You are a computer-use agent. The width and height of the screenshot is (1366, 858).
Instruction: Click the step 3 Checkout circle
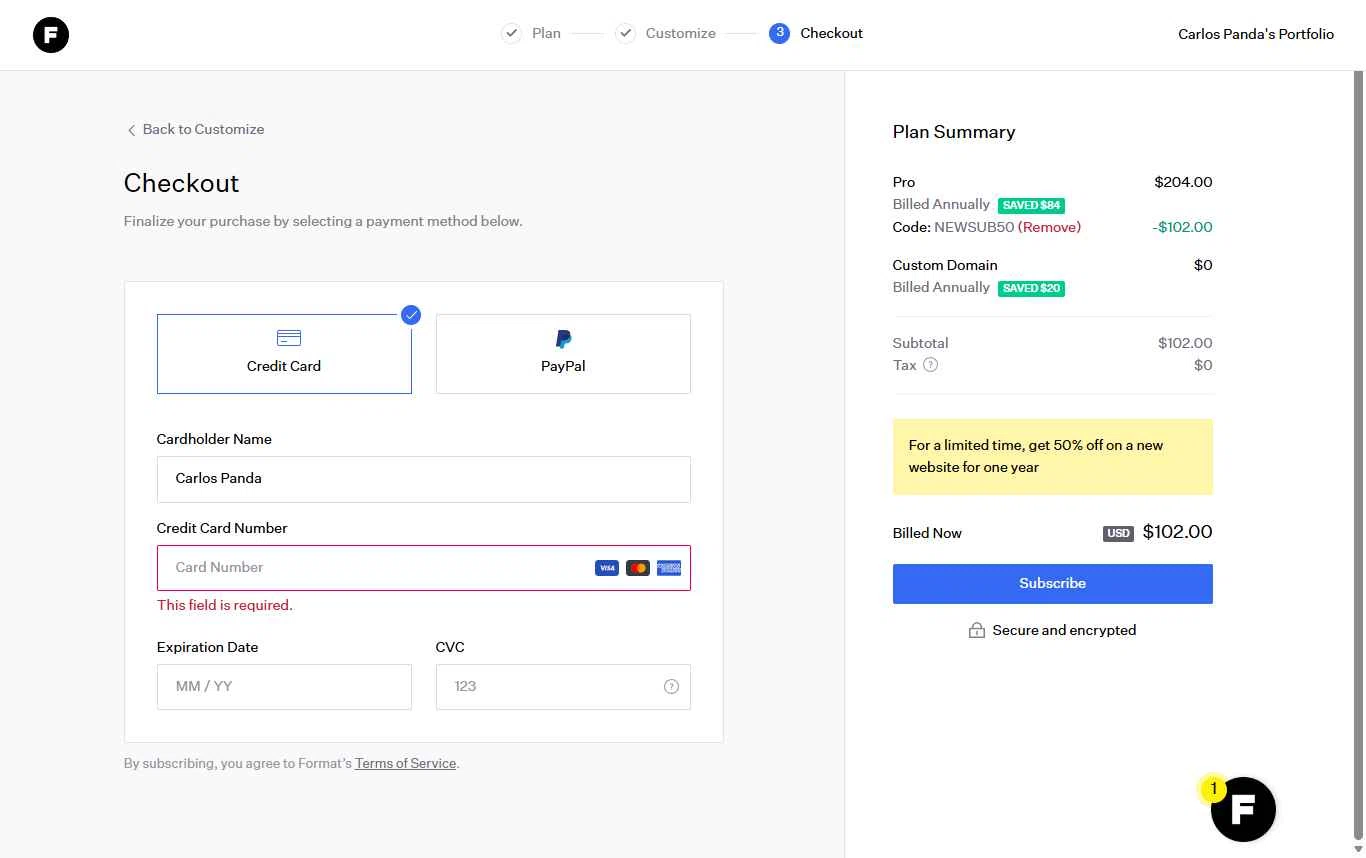tap(779, 33)
